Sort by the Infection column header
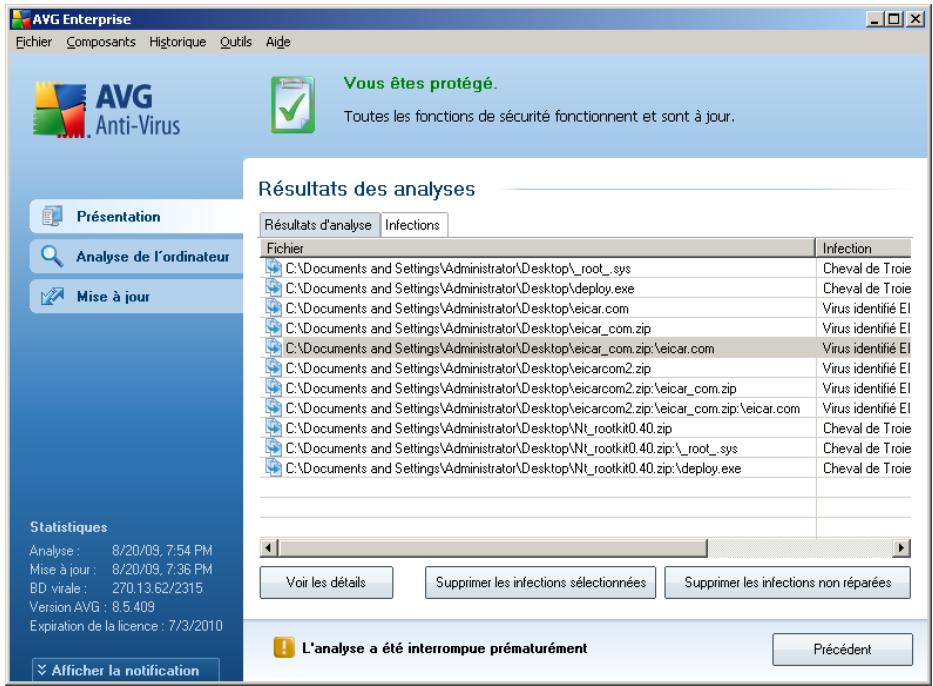This screenshot has height=686, width=933. [x=863, y=248]
